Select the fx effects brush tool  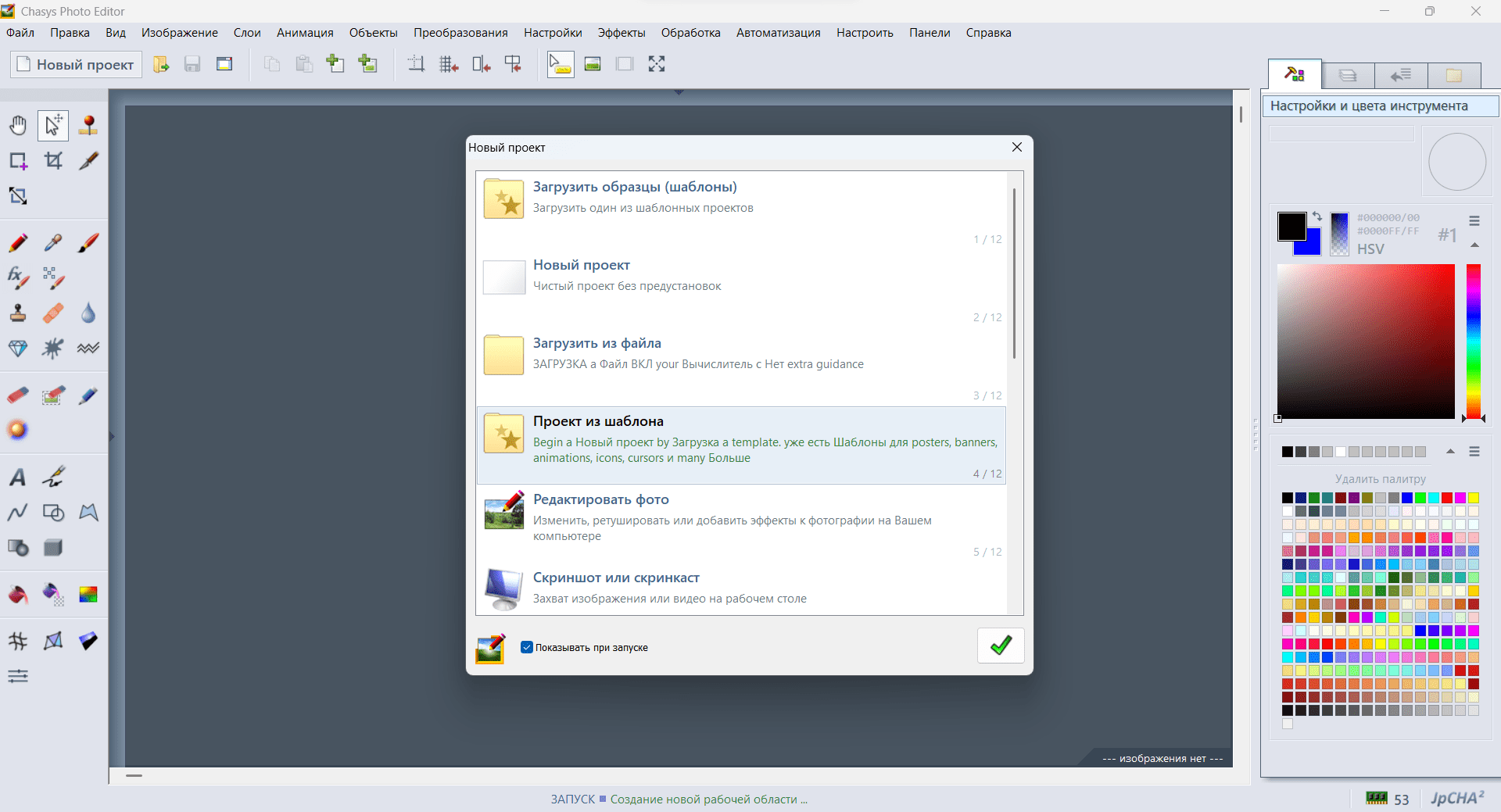tap(18, 277)
